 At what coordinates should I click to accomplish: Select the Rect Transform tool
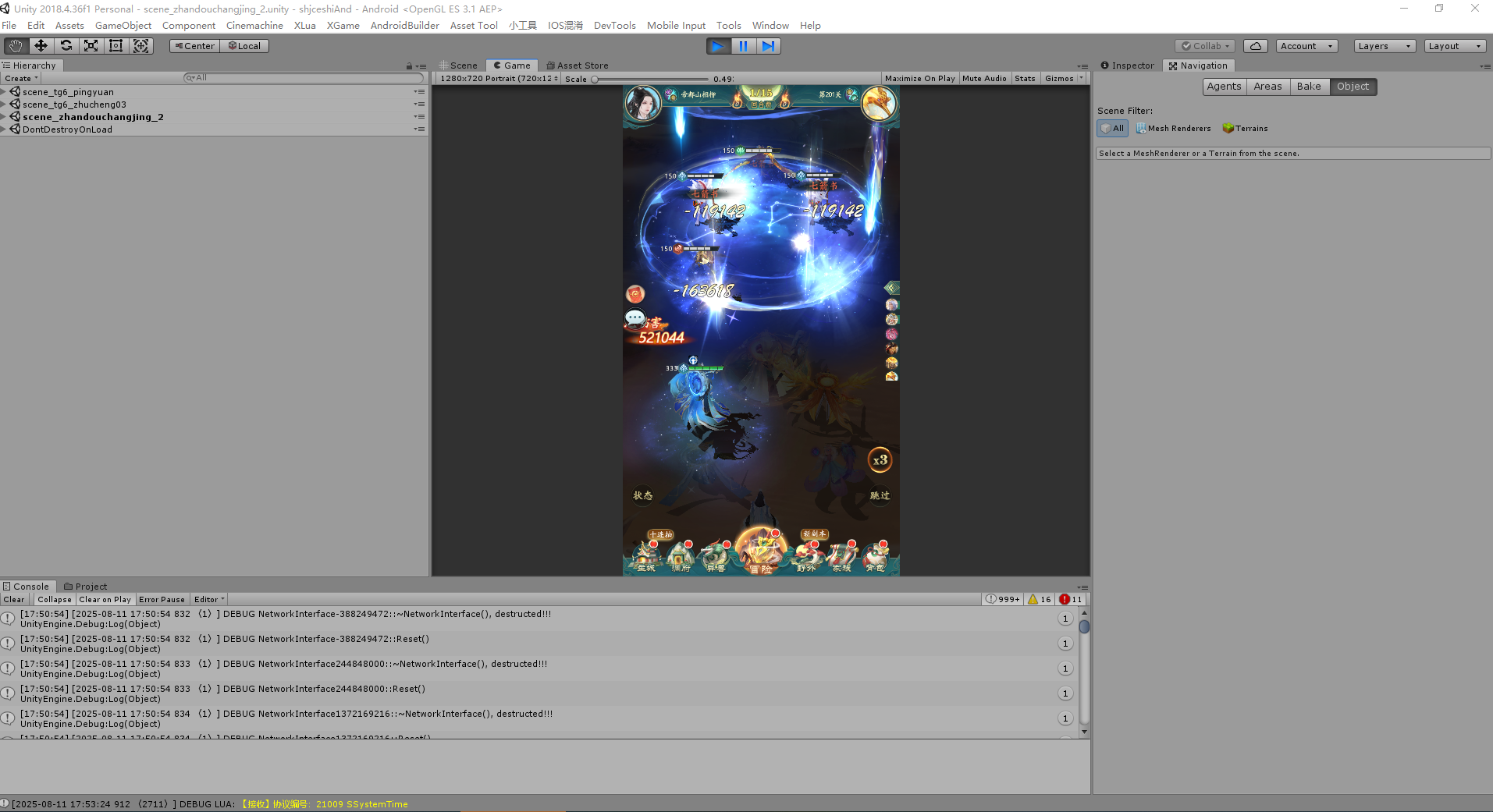click(x=116, y=46)
